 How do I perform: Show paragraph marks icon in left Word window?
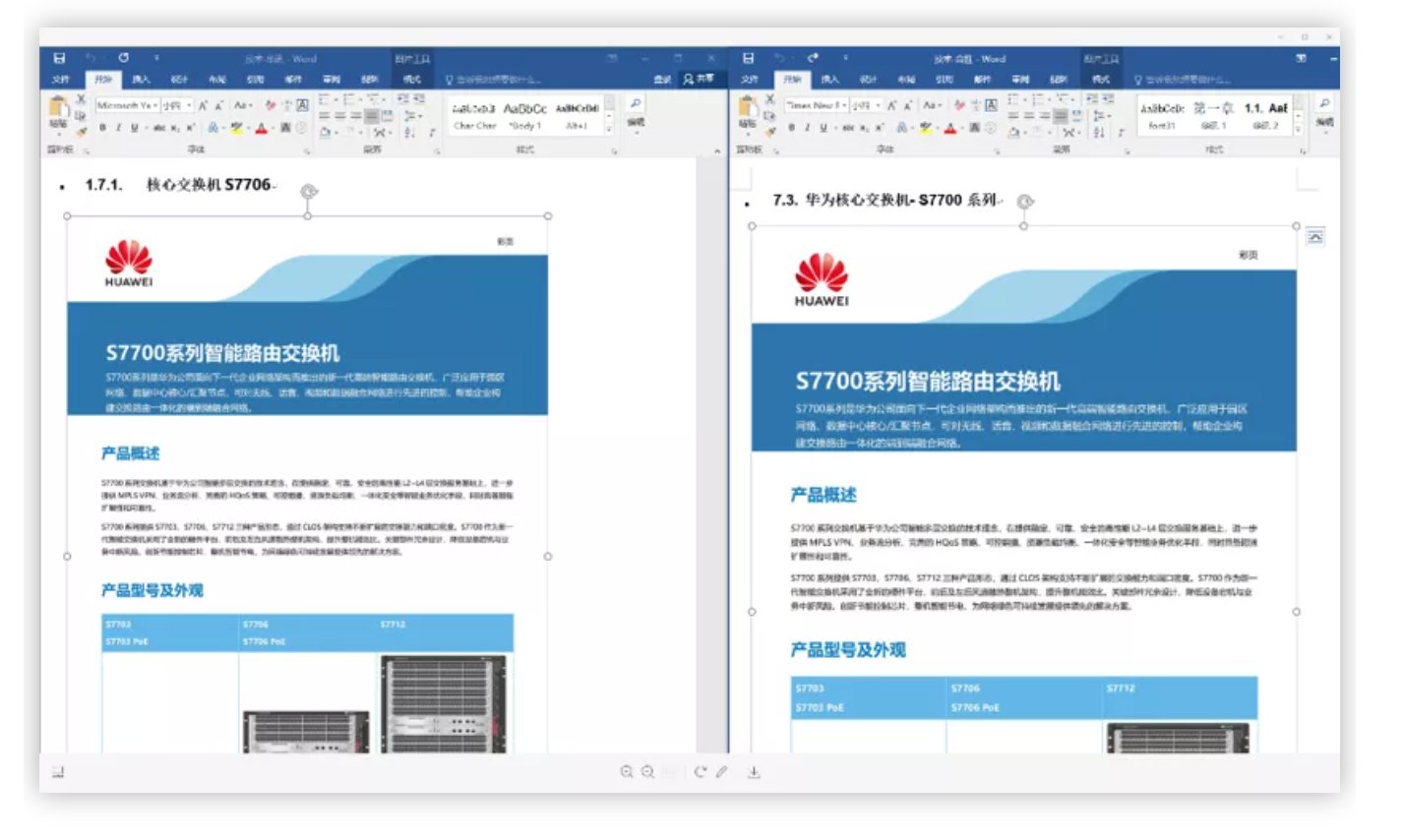pyautogui.click(x=432, y=132)
